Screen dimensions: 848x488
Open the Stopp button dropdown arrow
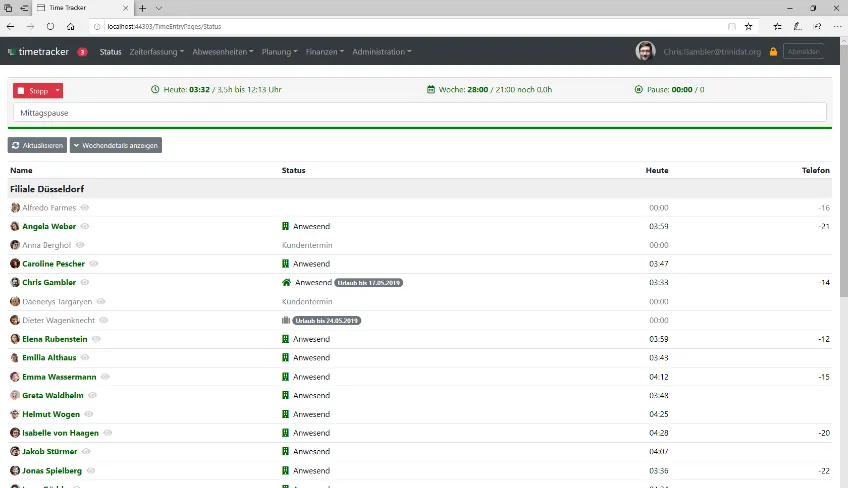pos(57,91)
